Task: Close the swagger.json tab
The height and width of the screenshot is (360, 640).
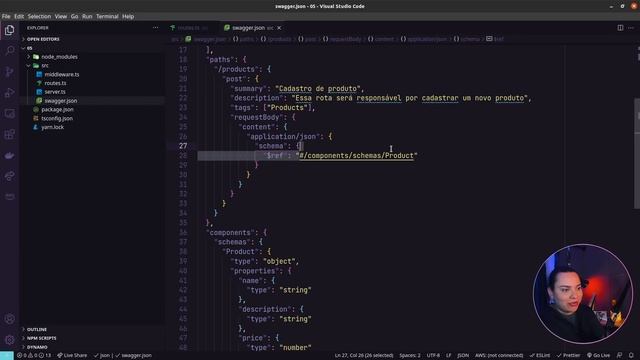Action: (x=279, y=28)
